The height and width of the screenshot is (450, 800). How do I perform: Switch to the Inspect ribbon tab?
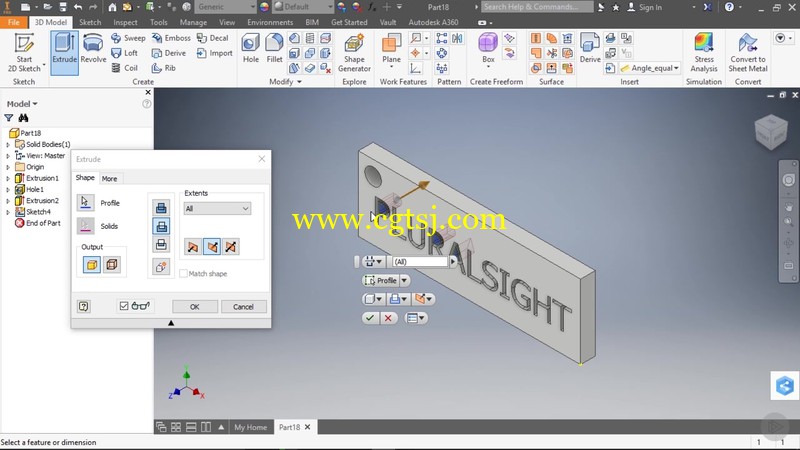(125, 22)
